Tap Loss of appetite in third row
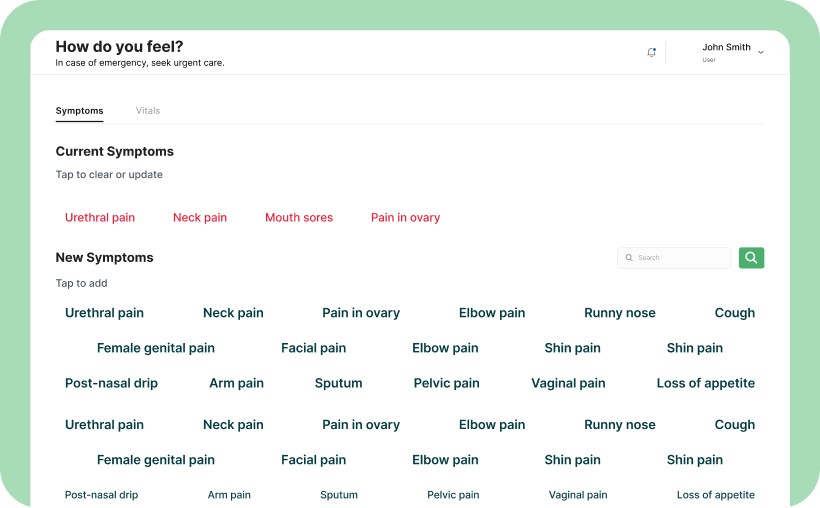The height and width of the screenshot is (508, 820). [x=706, y=383]
